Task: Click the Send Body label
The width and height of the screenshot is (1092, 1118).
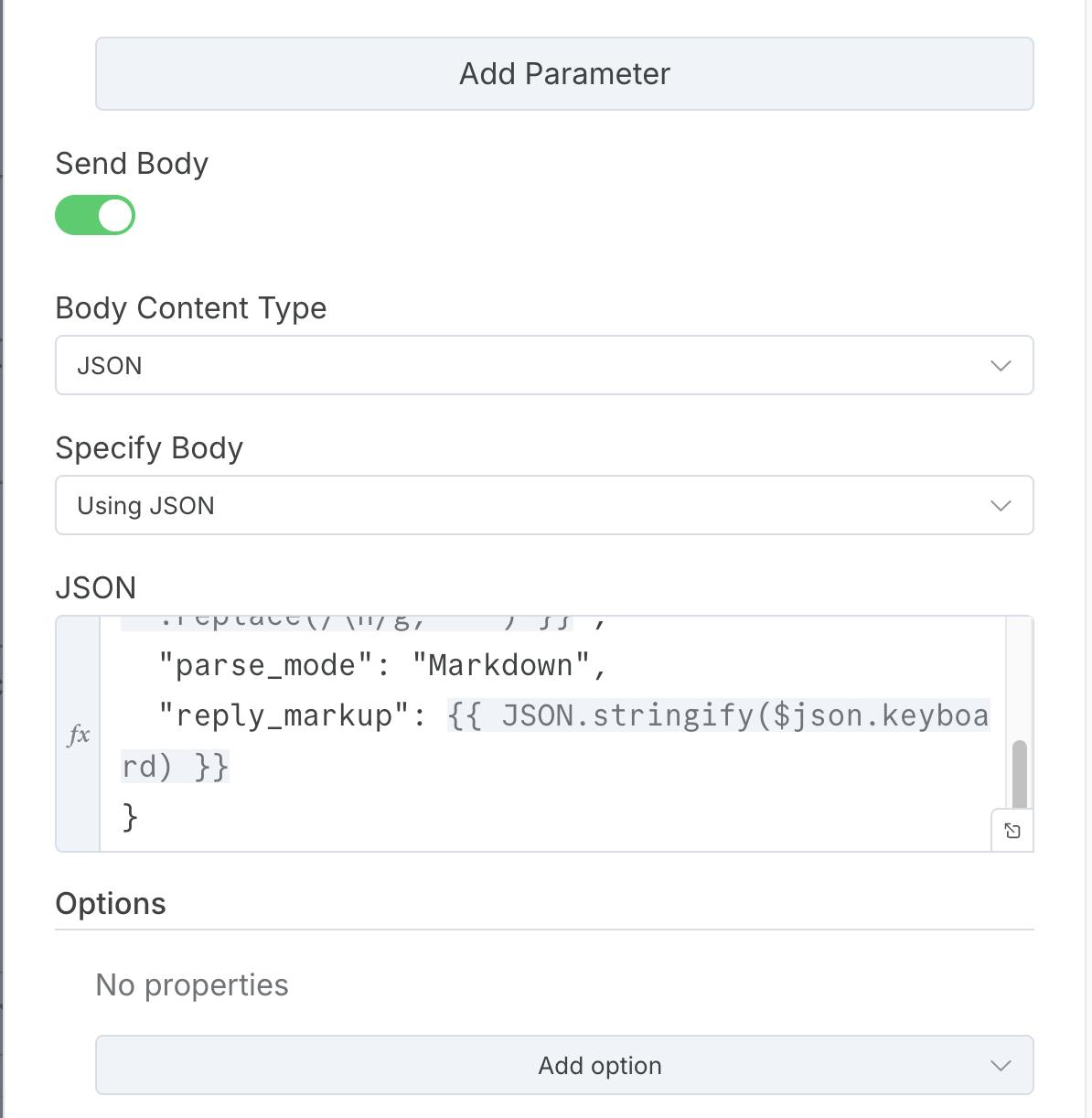Action: (x=132, y=163)
